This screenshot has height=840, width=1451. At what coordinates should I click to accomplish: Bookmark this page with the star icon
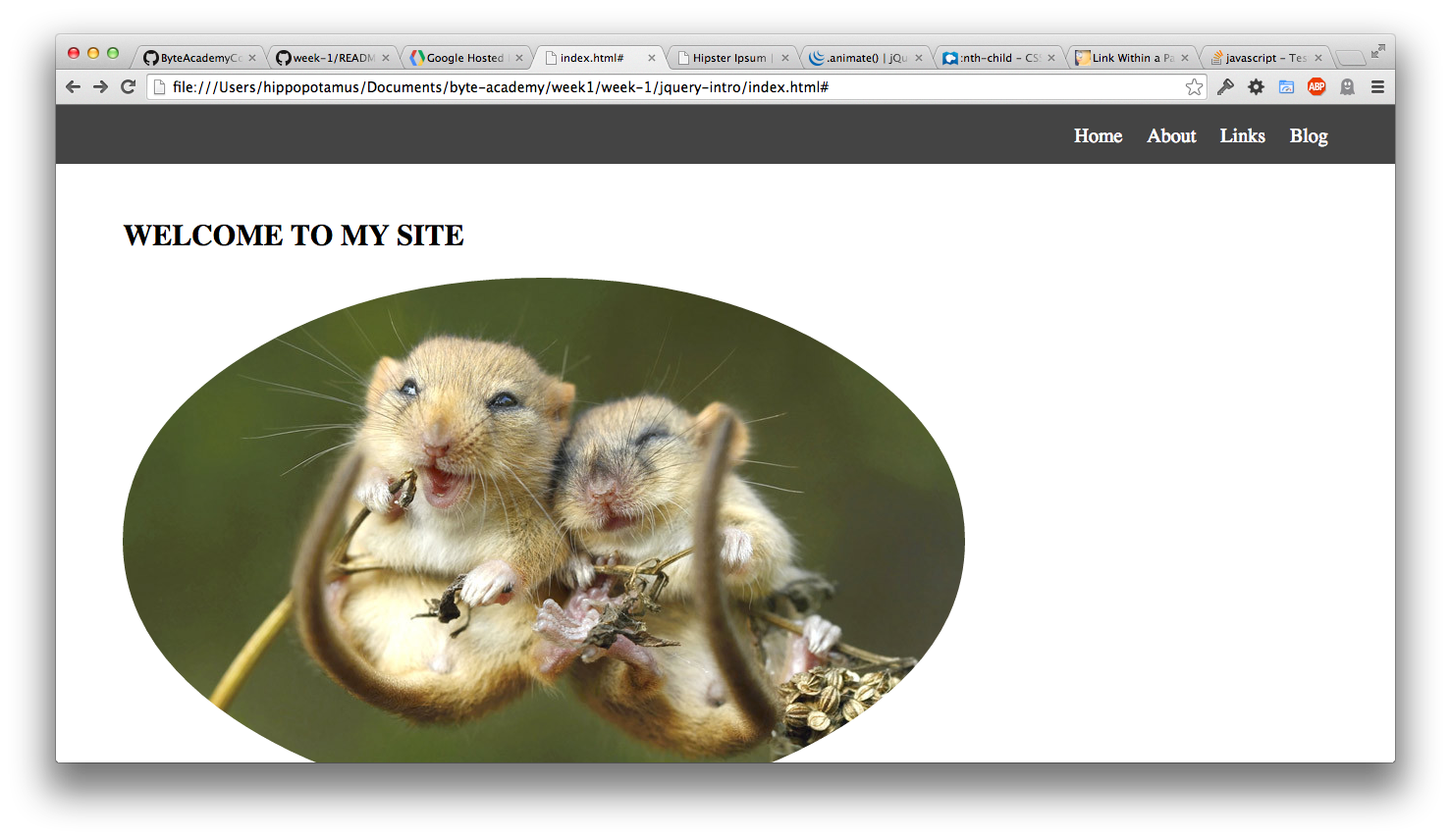[1194, 87]
